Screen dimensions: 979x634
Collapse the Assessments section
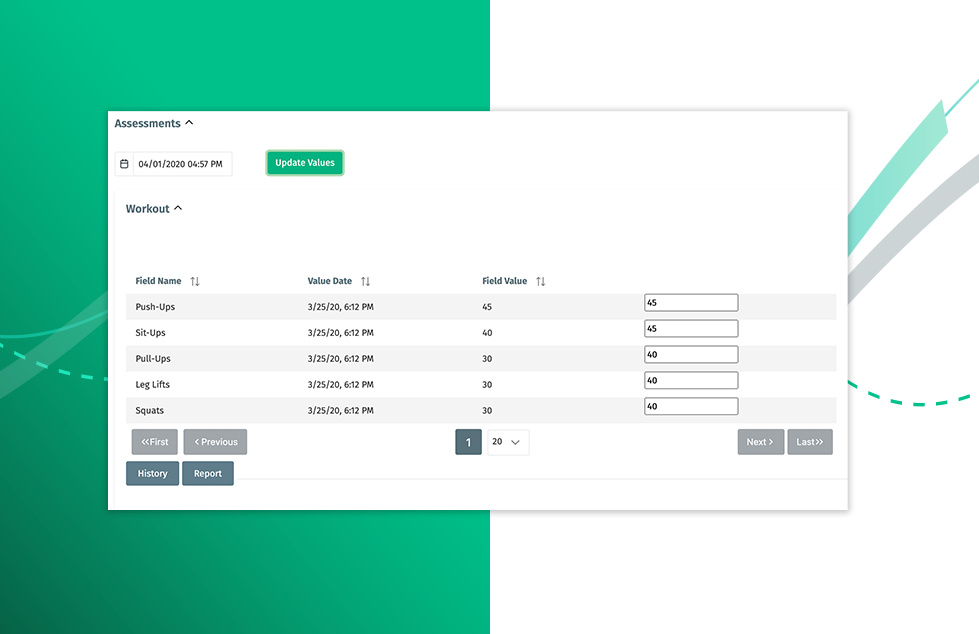189,124
